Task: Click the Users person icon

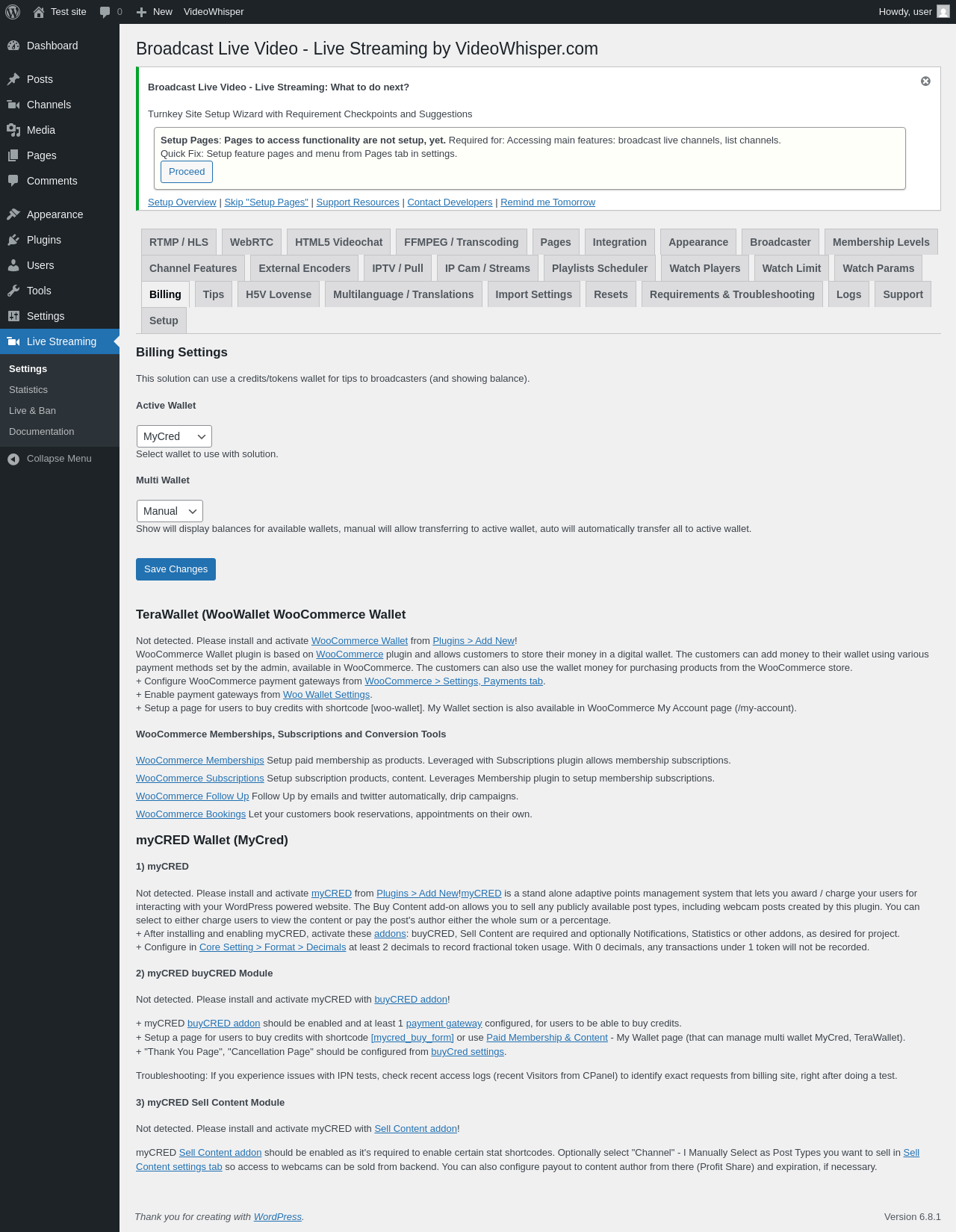Action: point(13,265)
